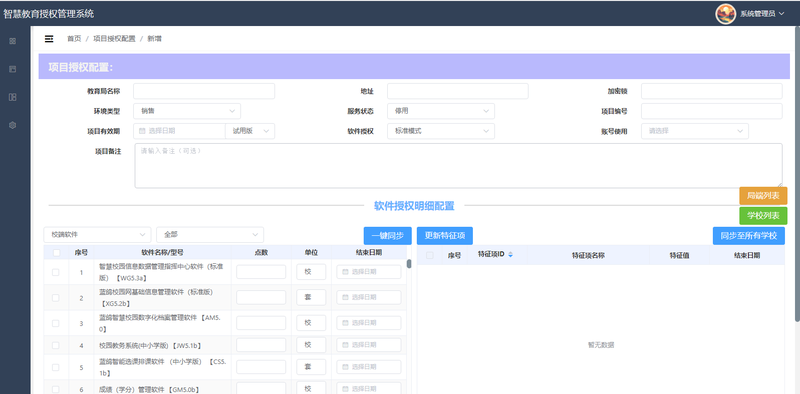800x394 pixels.
Task: Click the 暂无数据 empty table message
Action: [x=601, y=345]
